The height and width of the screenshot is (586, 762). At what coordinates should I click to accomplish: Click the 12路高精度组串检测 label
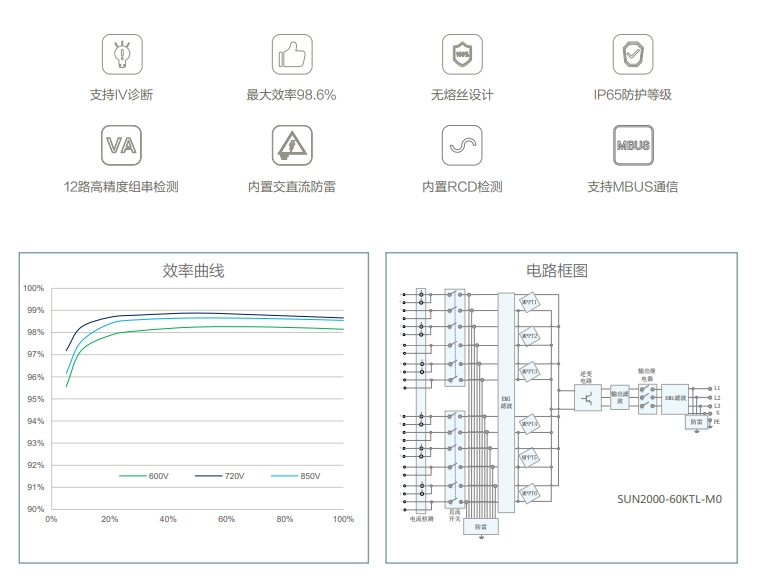tap(122, 187)
